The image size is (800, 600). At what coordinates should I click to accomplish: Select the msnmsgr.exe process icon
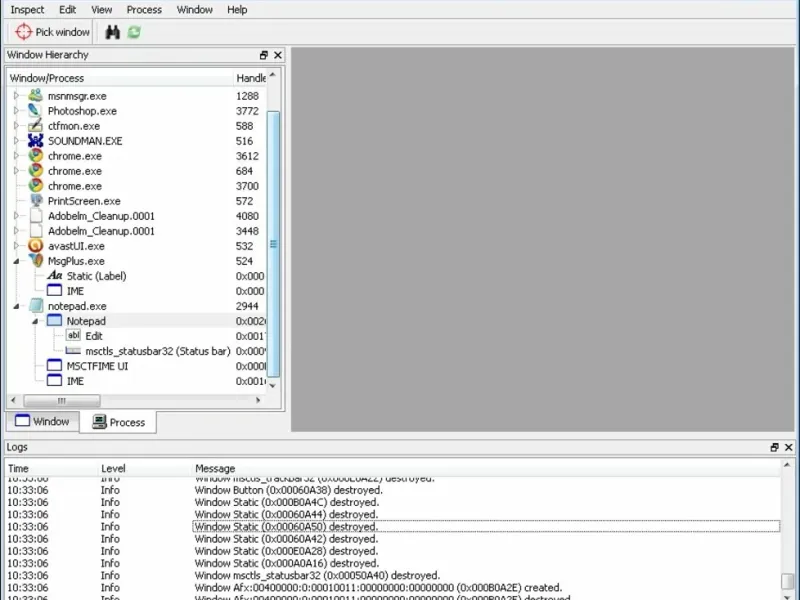coord(35,95)
